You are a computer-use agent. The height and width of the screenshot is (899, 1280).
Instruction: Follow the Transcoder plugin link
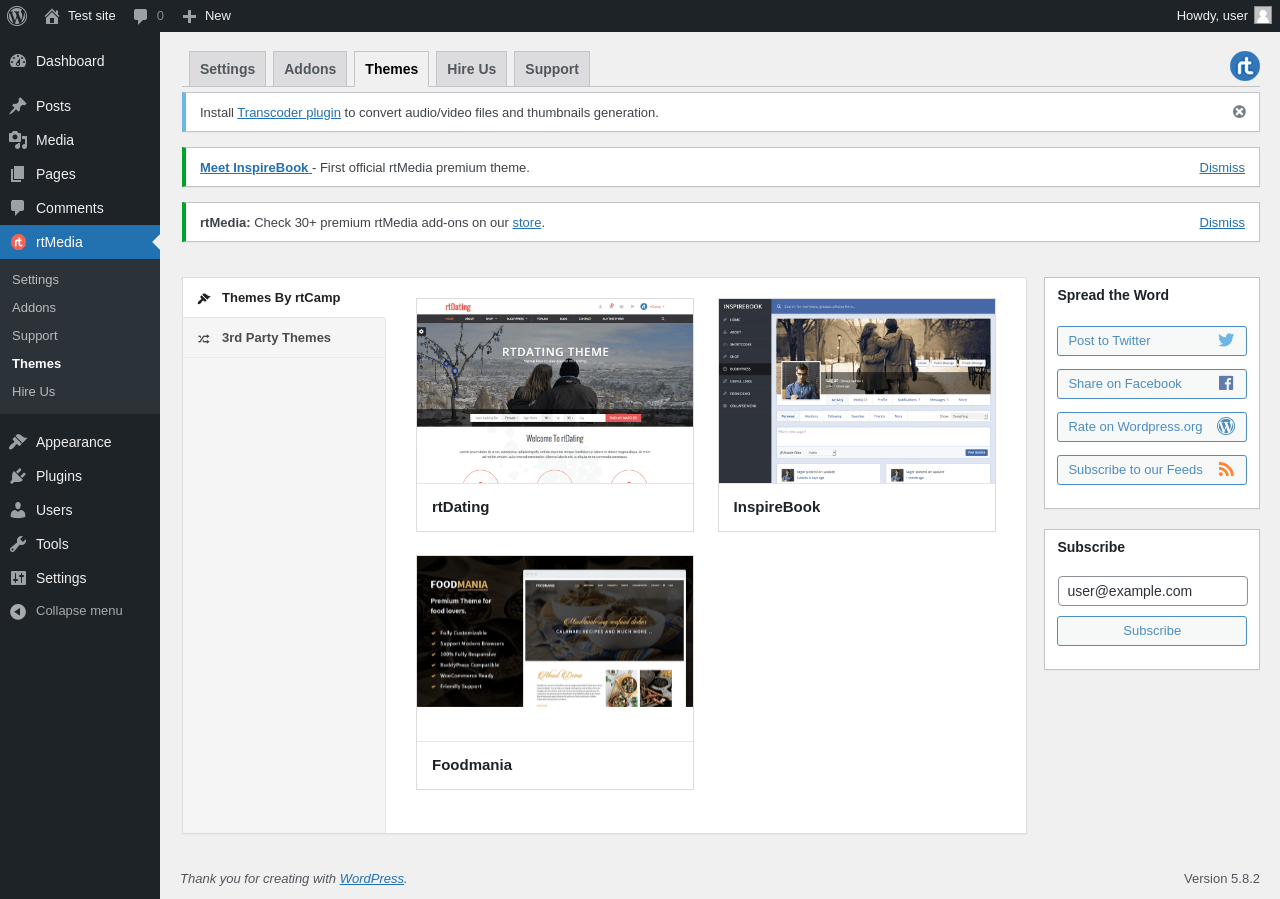point(289,112)
